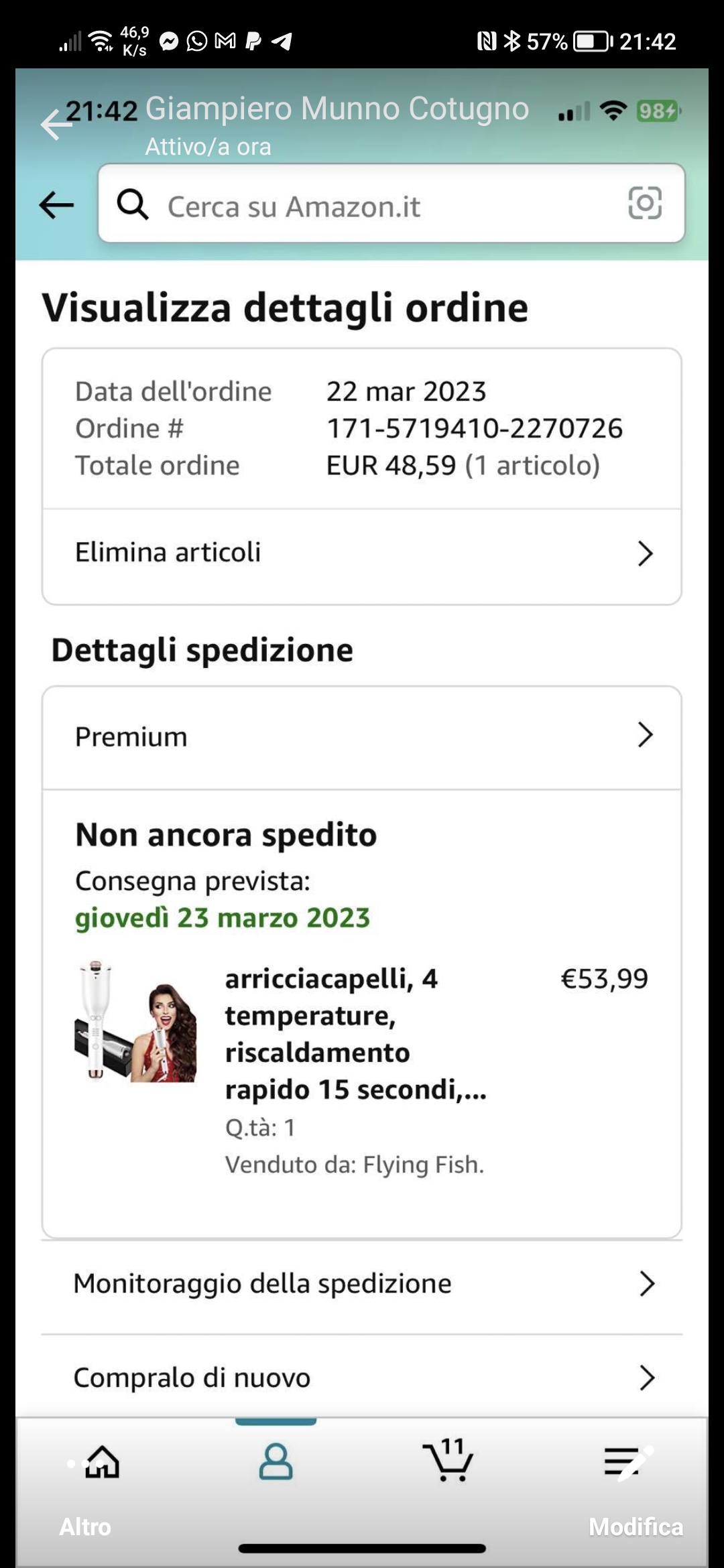Open the account profile tab

click(276, 1462)
